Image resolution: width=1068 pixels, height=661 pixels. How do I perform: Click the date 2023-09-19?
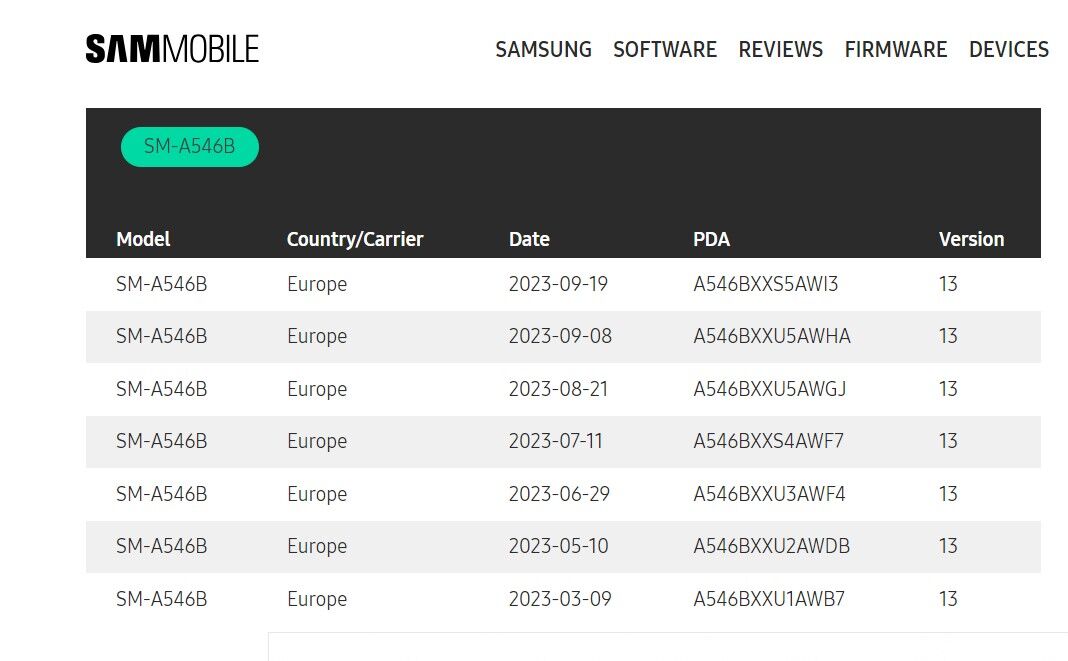[559, 284]
